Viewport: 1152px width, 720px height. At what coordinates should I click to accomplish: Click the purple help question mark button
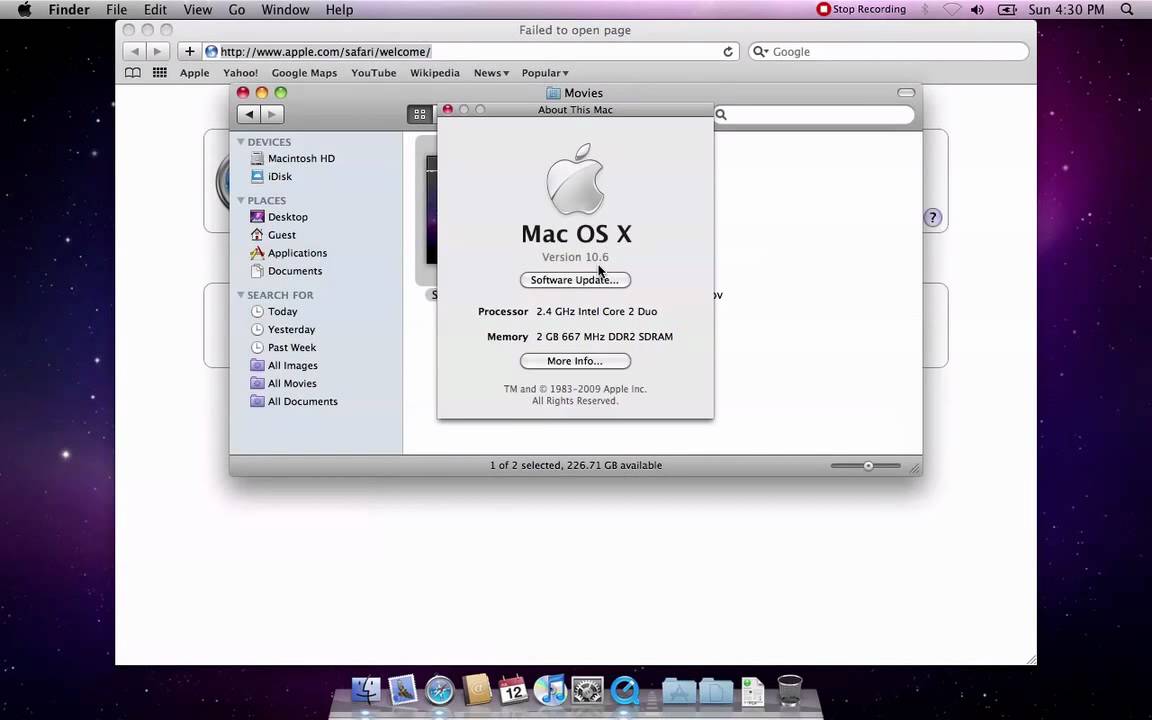pyautogui.click(x=932, y=217)
